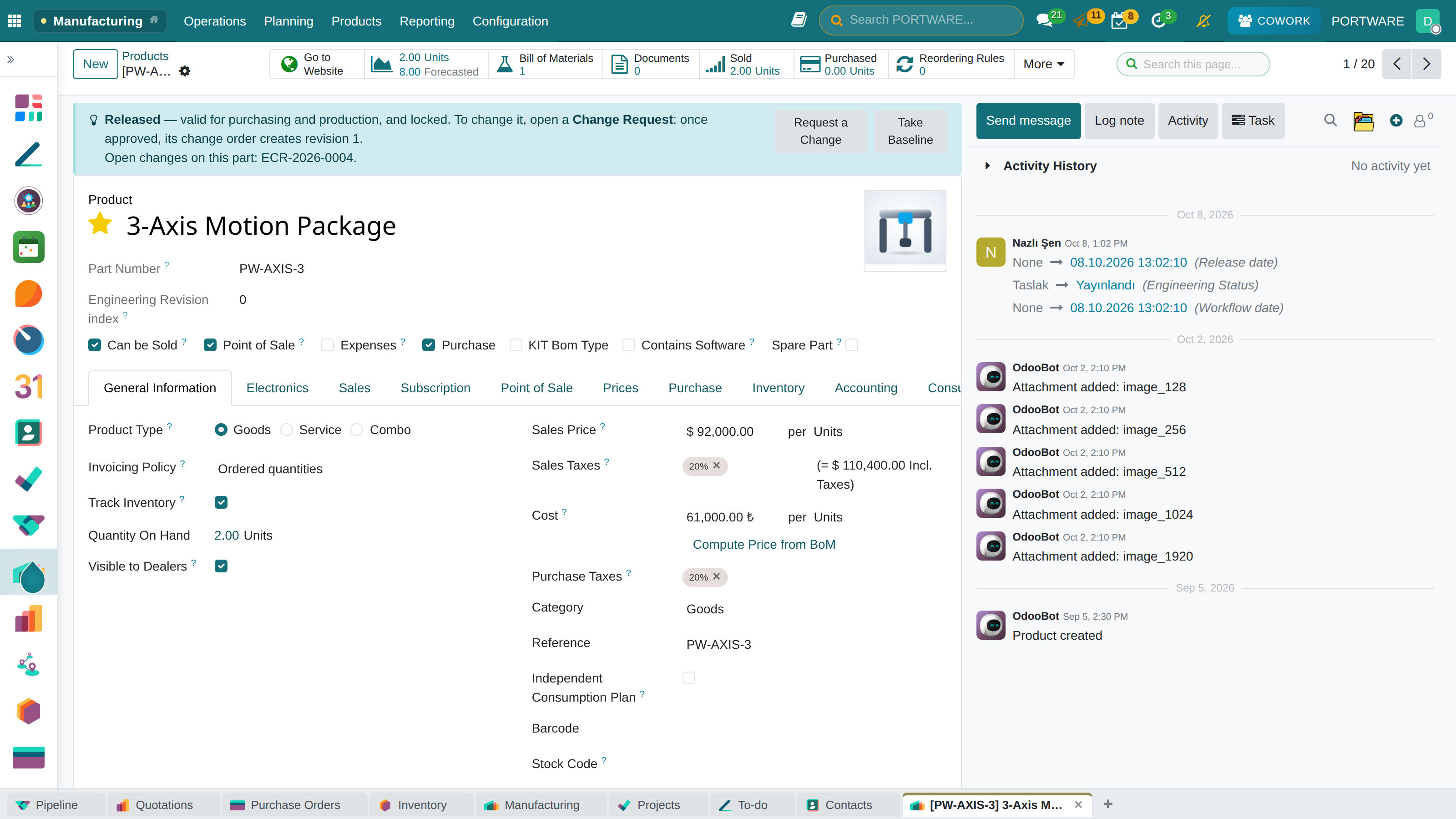Select the Service product type radio
1456x819 pixels.
point(287,430)
